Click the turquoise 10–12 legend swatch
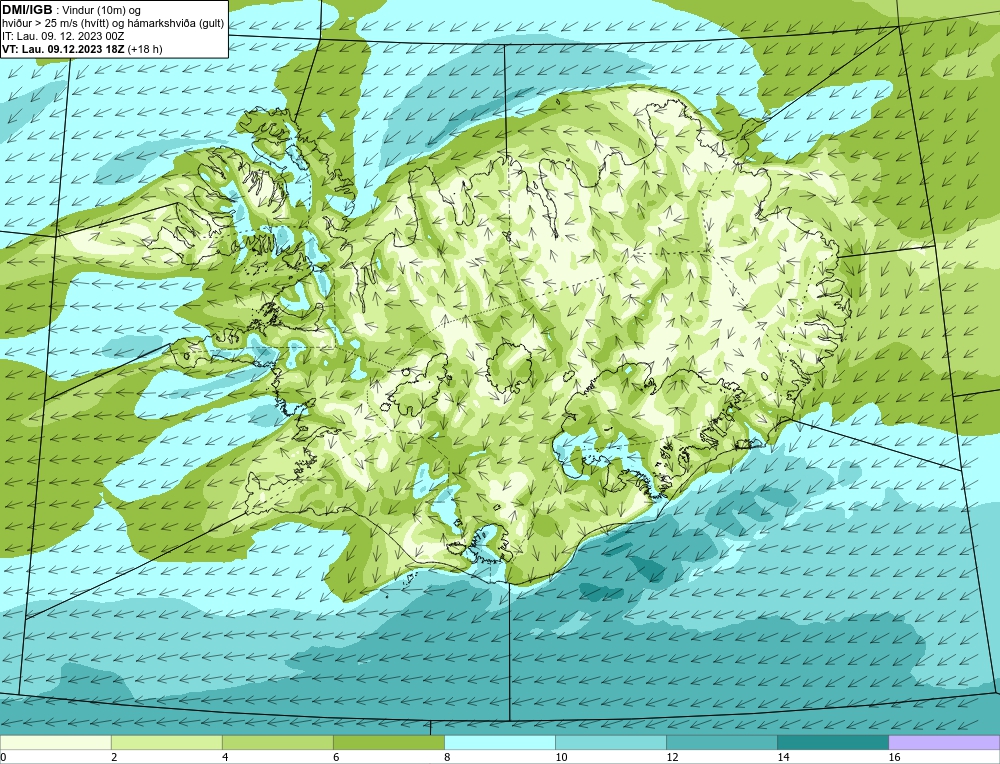Viewport: 1000px width, 764px height. click(x=610, y=742)
